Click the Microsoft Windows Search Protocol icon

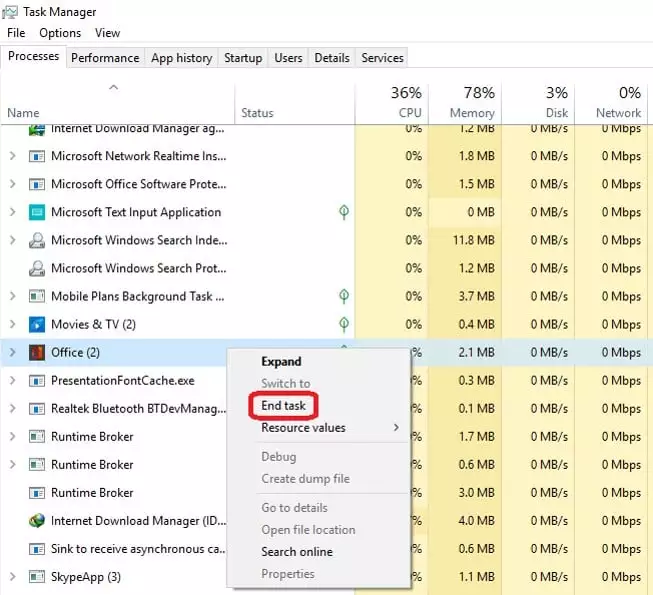click(x=37, y=268)
